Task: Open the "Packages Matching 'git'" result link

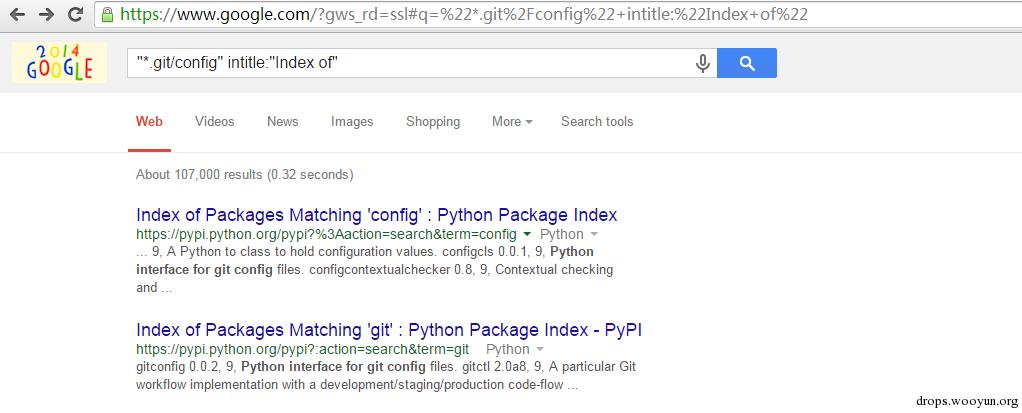Action: tap(395, 329)
